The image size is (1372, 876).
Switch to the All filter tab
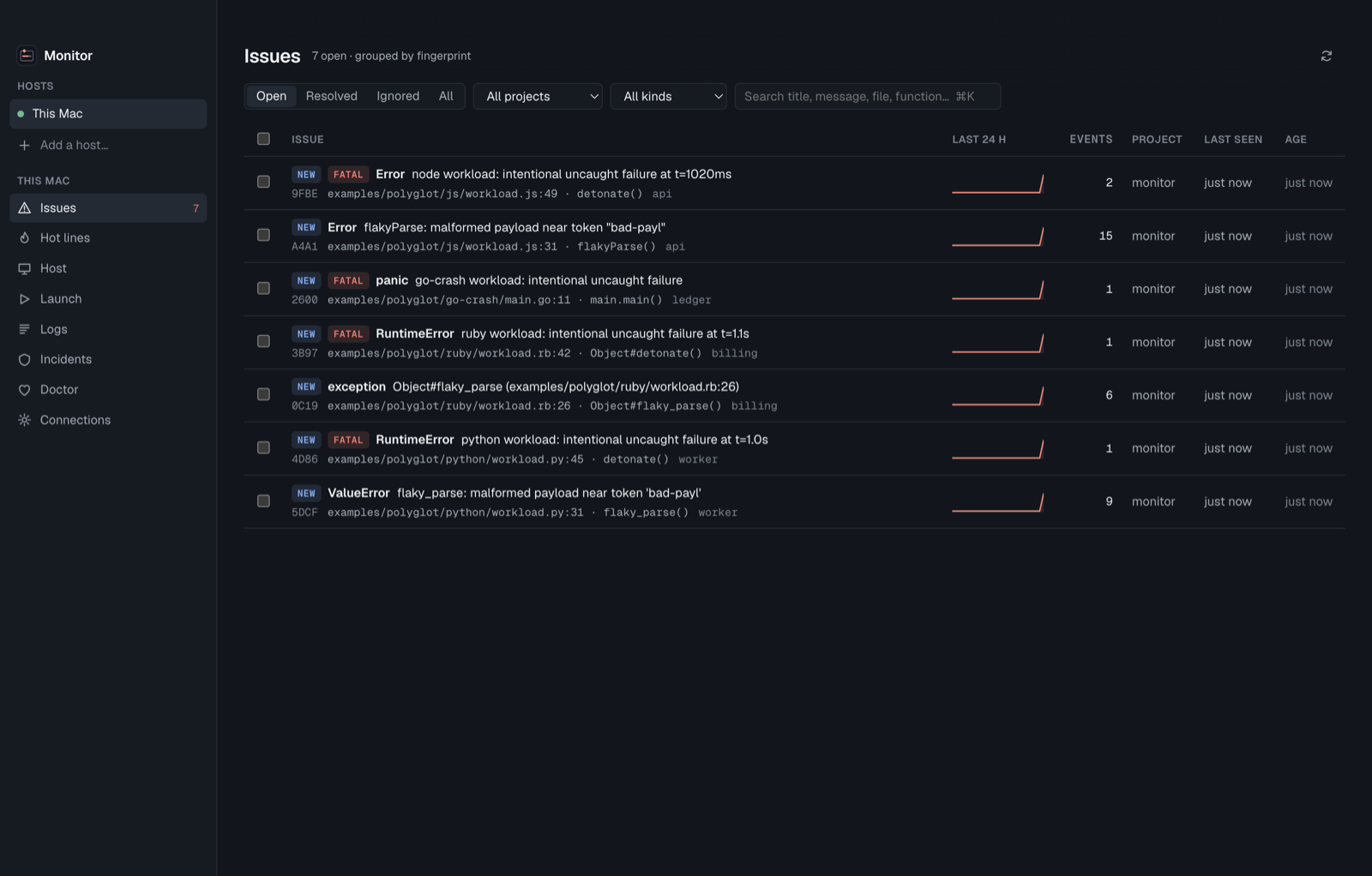point(446,96)
